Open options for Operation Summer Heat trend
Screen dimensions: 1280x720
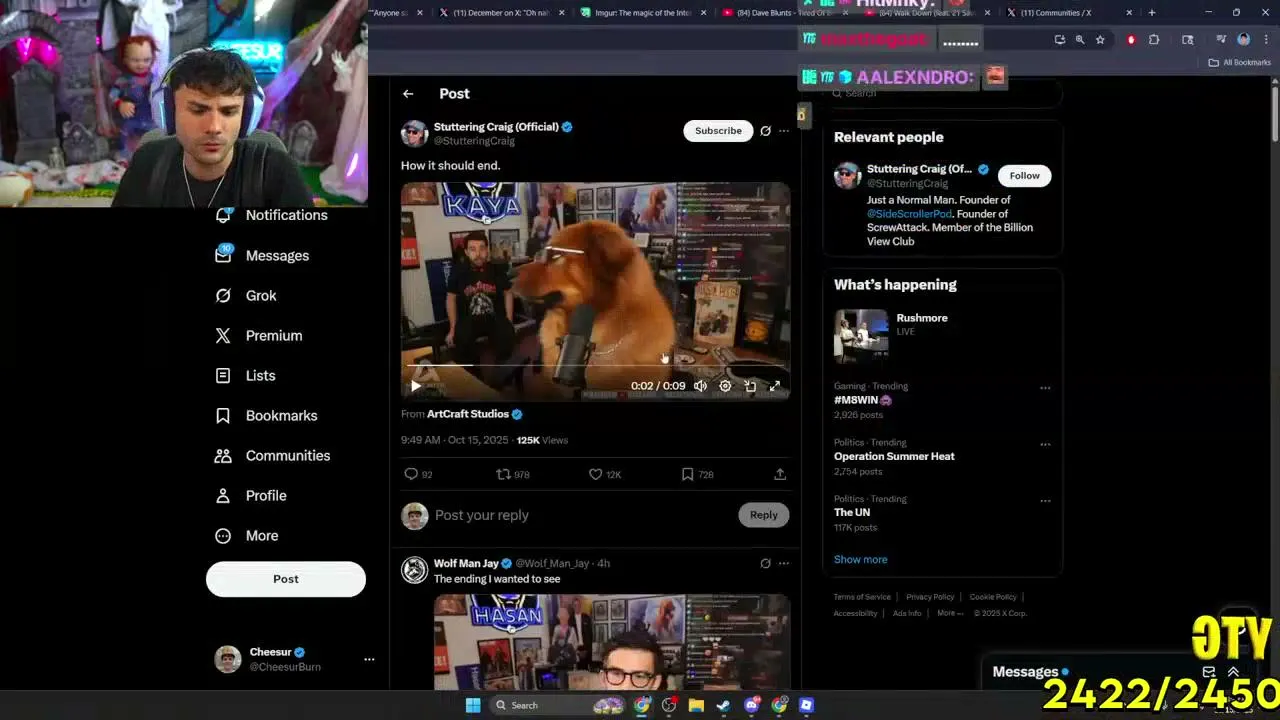(1045, 444)
